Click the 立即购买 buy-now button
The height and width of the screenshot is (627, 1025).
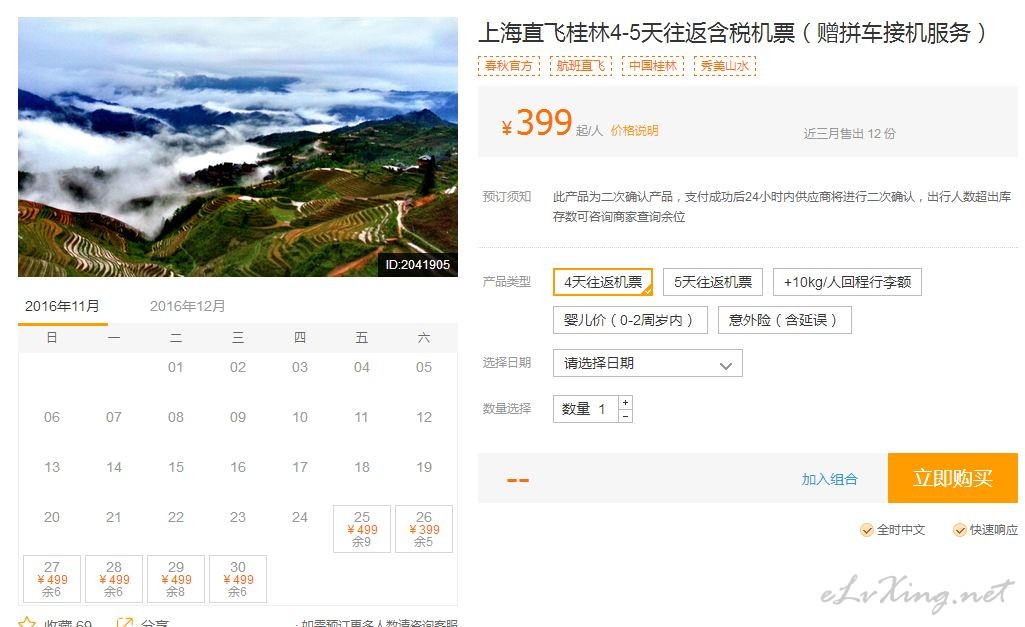click(952, 478)
